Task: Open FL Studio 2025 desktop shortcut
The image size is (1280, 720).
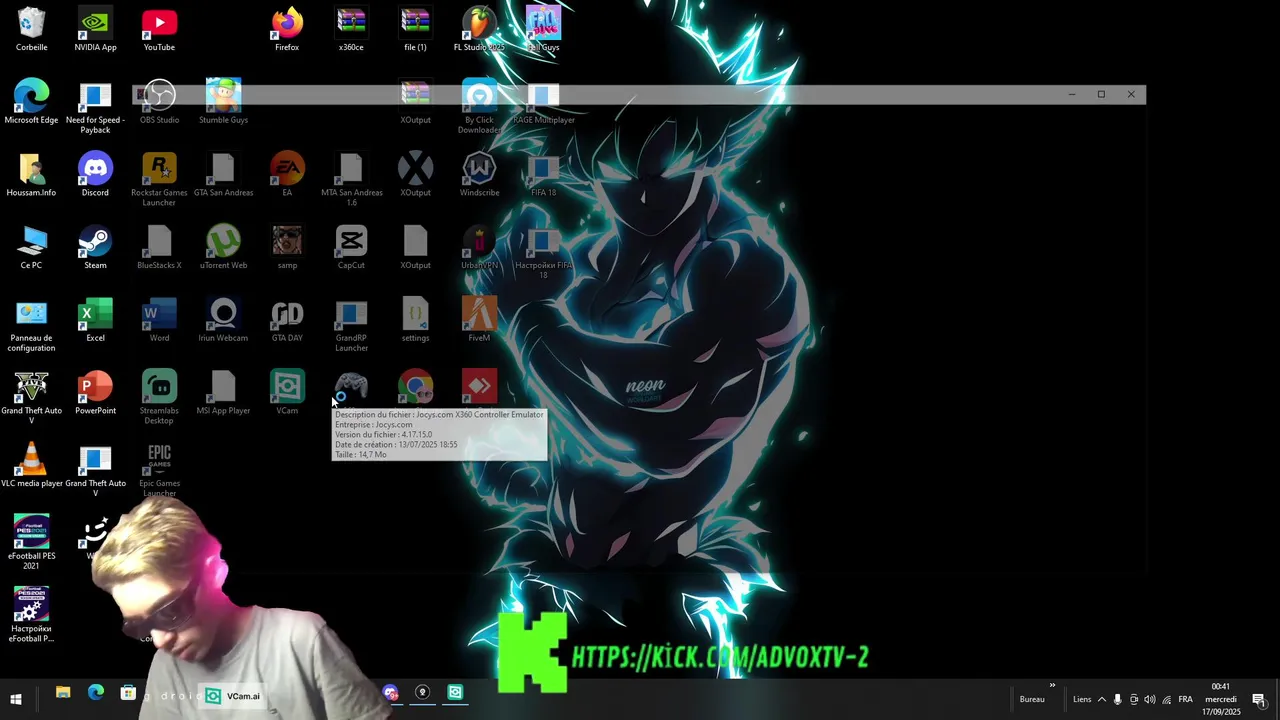Action: [x=479, y=29]
